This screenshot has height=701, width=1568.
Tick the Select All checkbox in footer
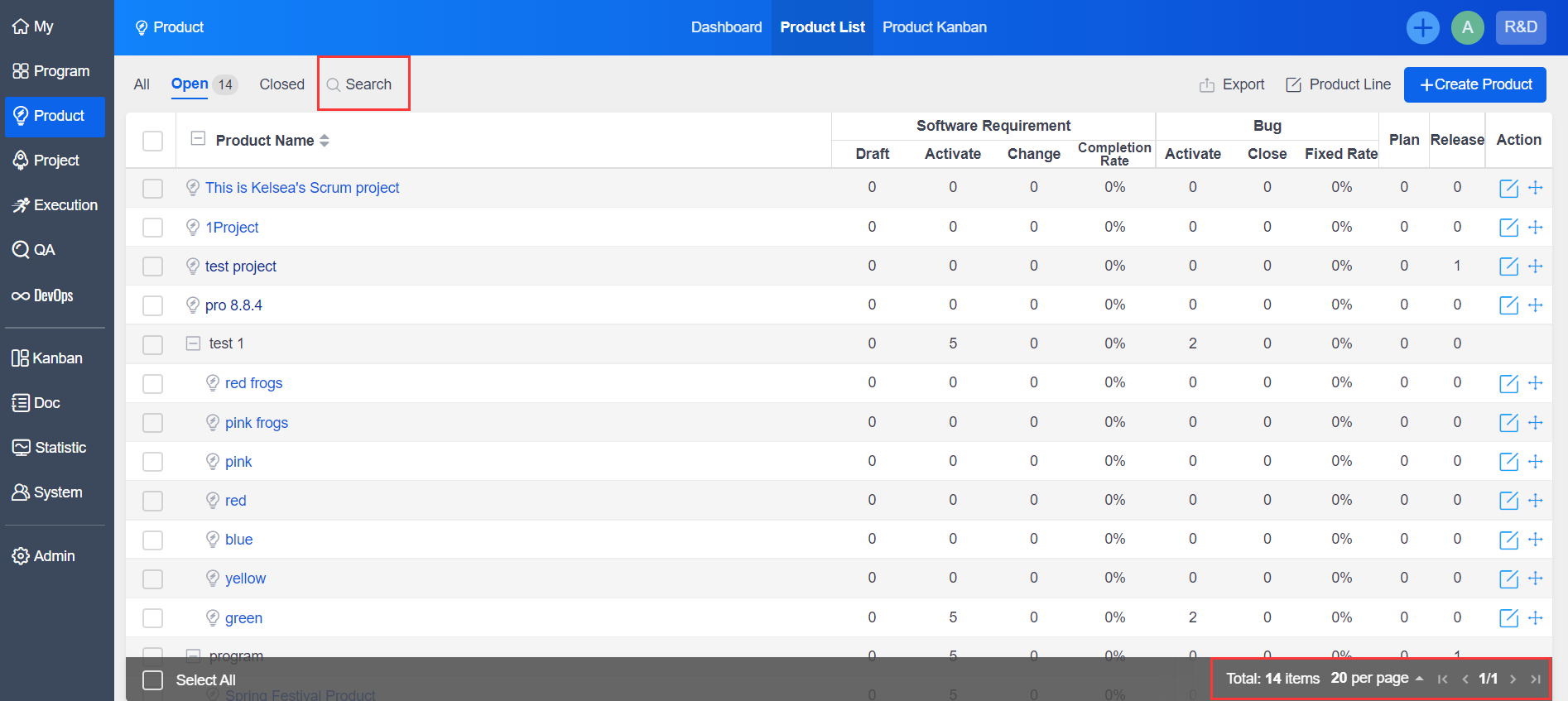[152, 680]
